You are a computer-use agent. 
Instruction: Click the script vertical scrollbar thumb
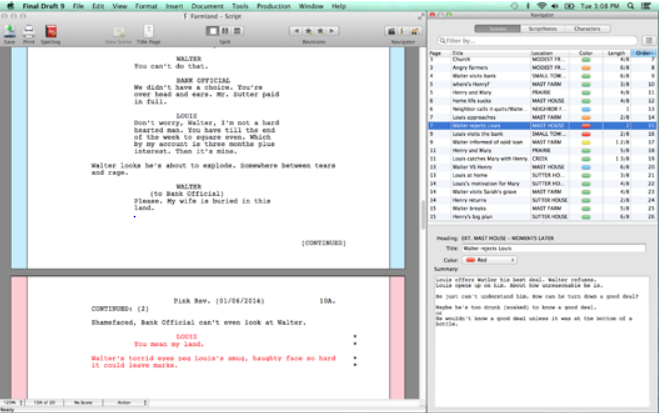(x=422, y=214)
